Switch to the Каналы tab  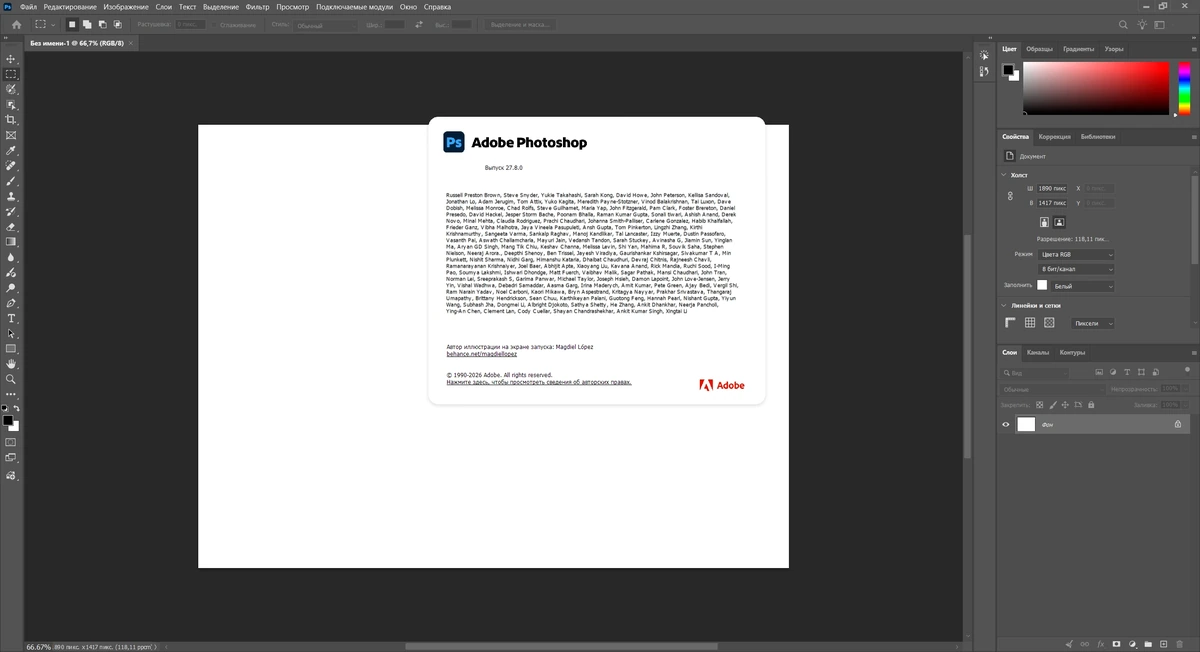tap(1038, 352)
